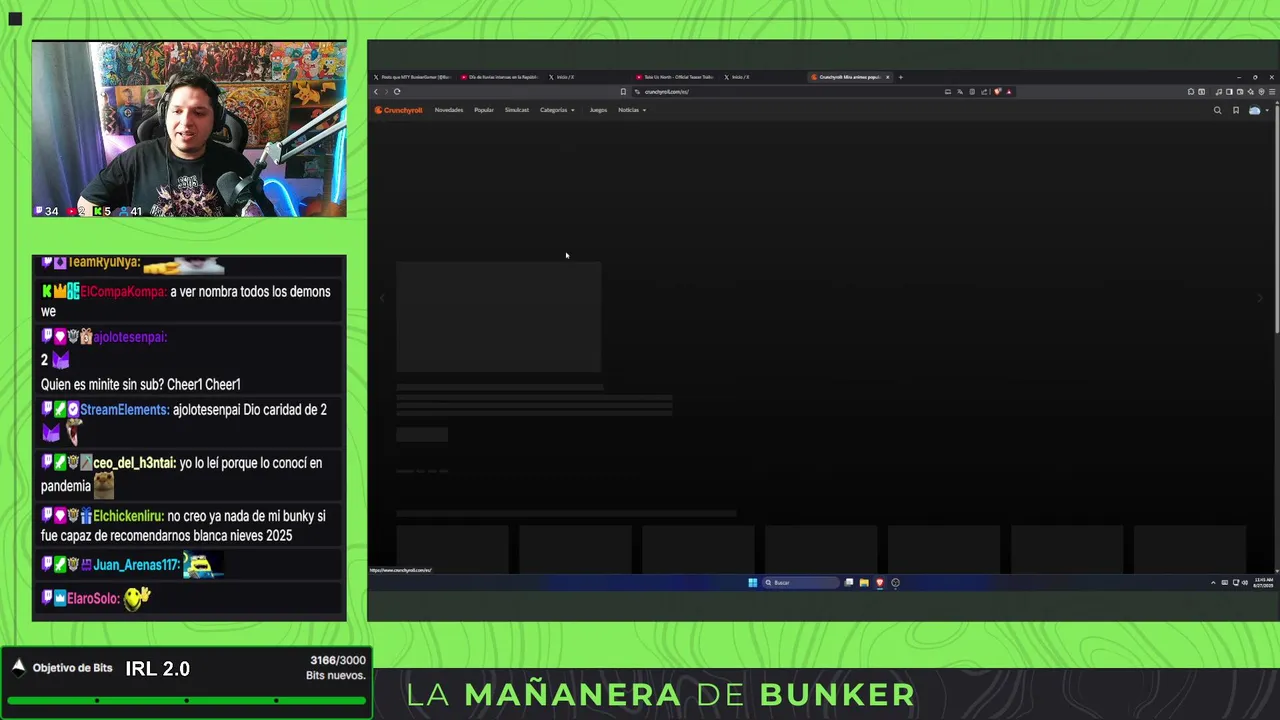Open a new browser tab with plus
1280x720 pixels.
coord(900,77)
